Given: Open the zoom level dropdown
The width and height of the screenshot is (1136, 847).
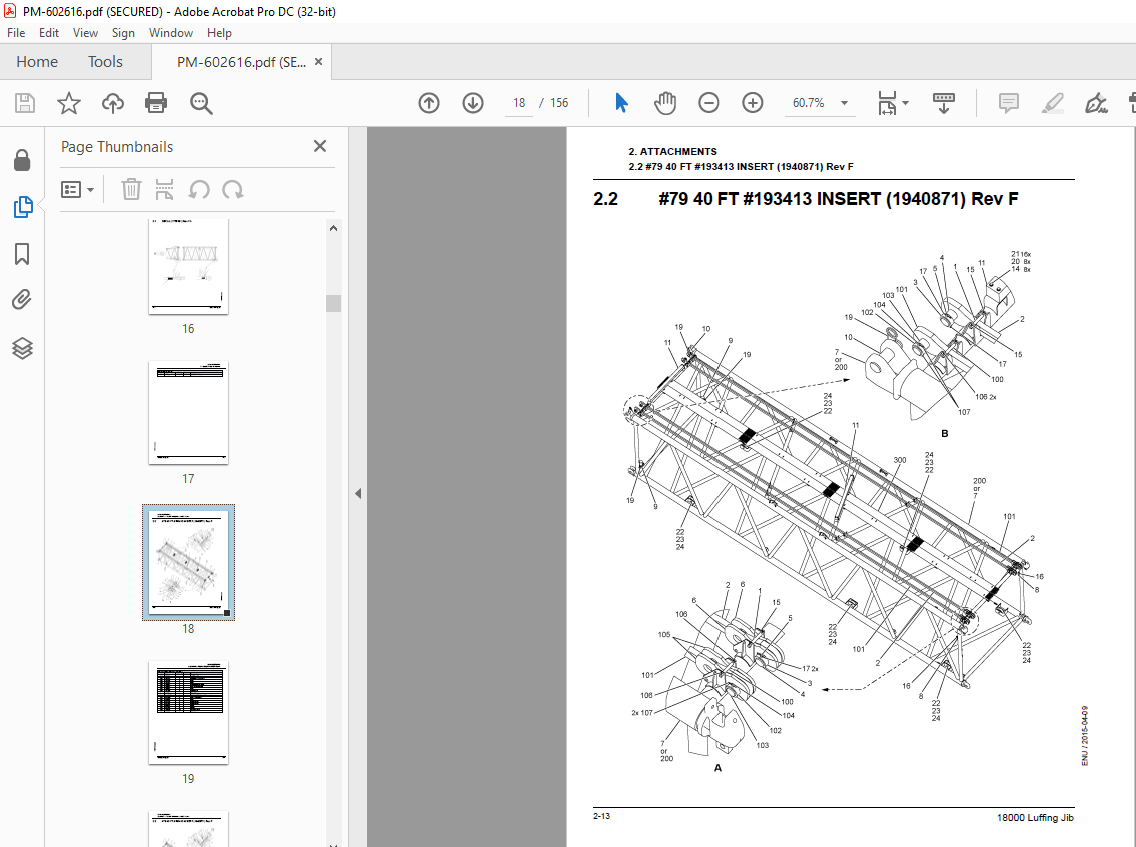Looking at the screenshot, I should tap(844, 103).
